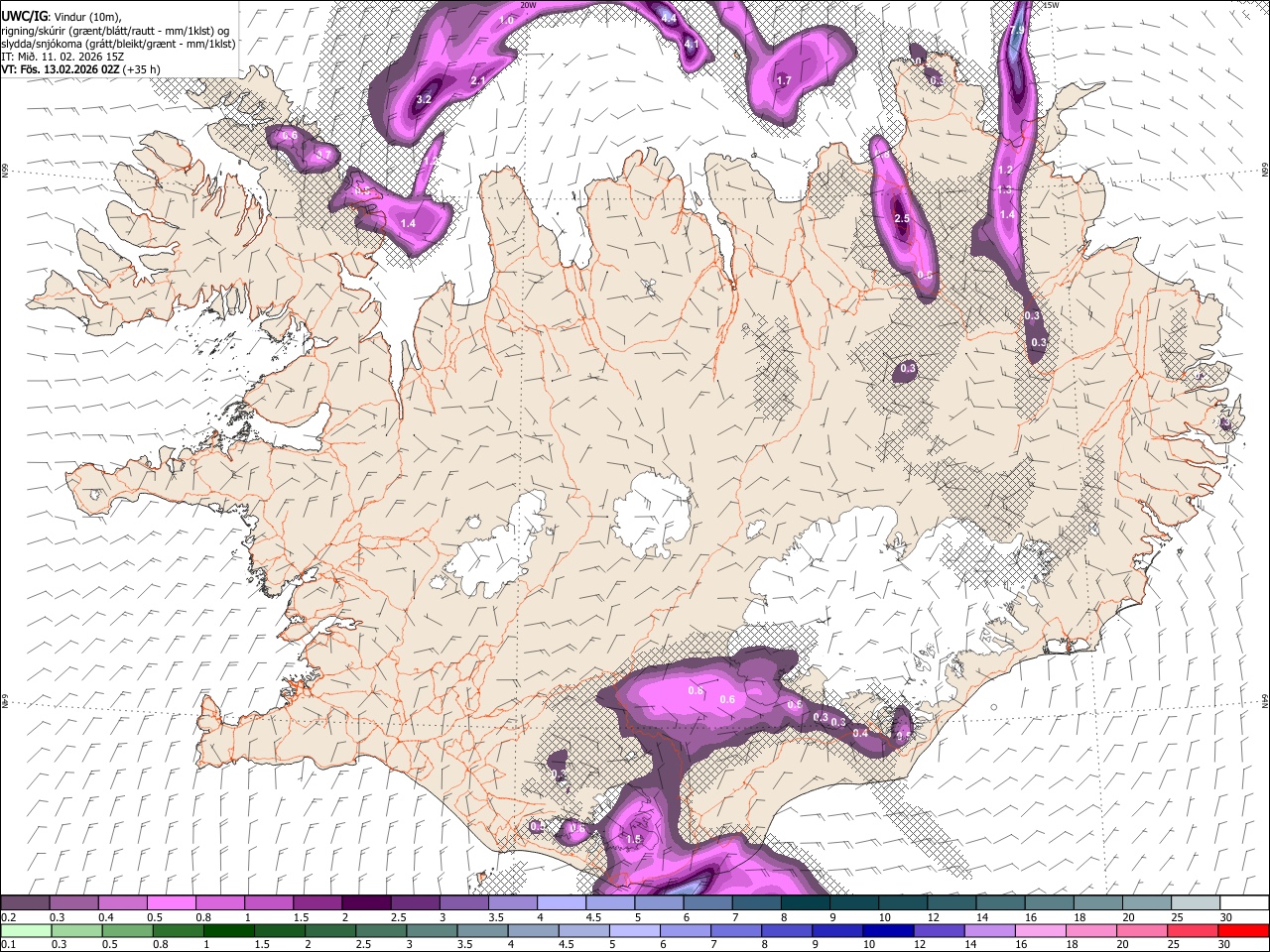Pick the upper legend swatch labeled 8
1270x952 pixels.
[x=806, y=903]
